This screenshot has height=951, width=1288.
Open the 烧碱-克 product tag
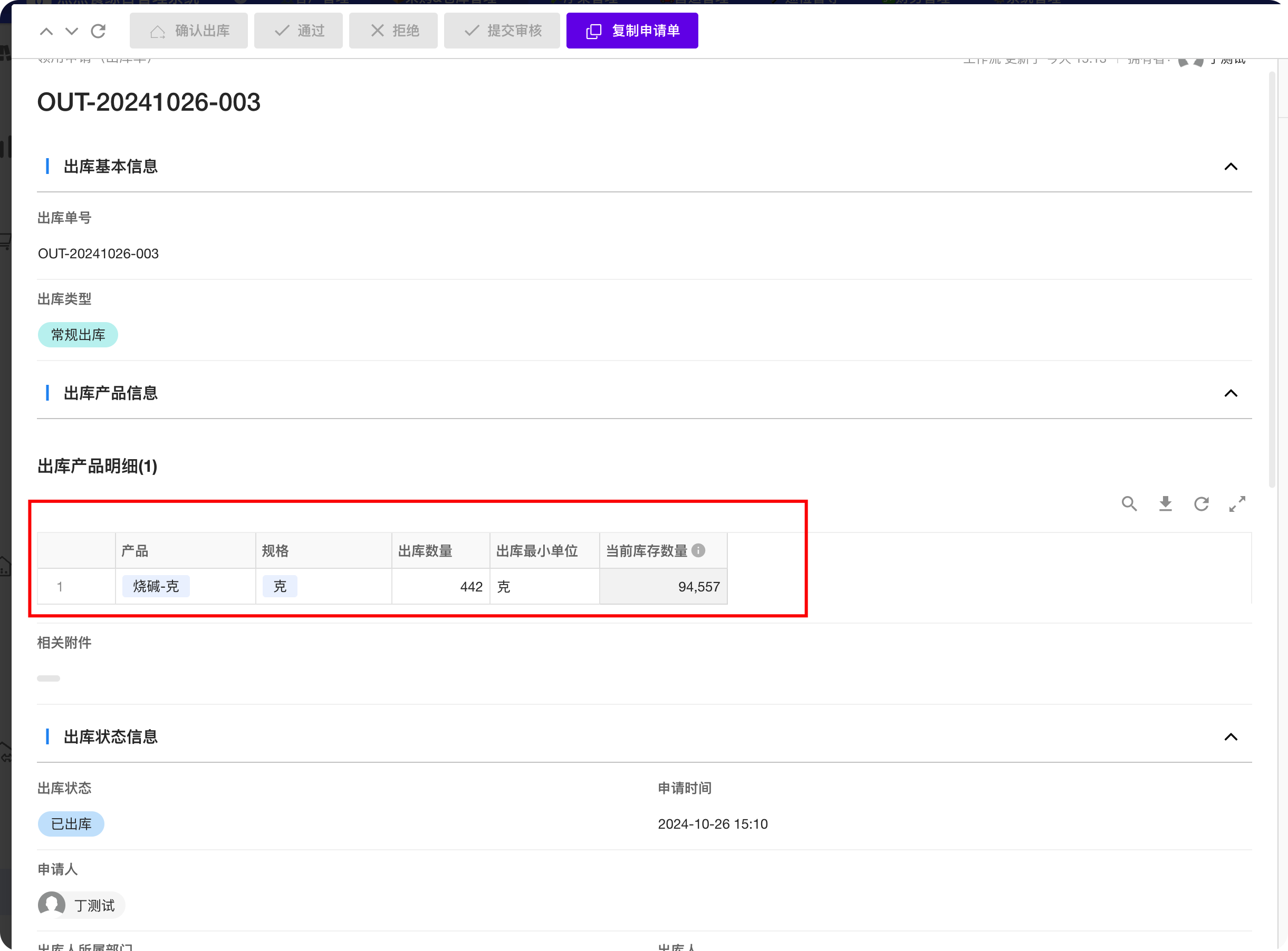(156, 587)
